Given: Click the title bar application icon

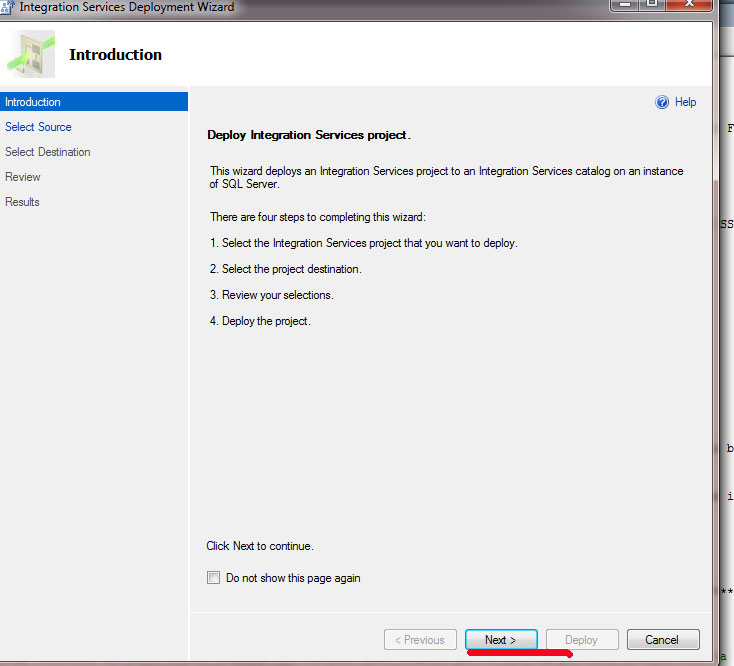Looking at the screenshot, I should 7,7.
